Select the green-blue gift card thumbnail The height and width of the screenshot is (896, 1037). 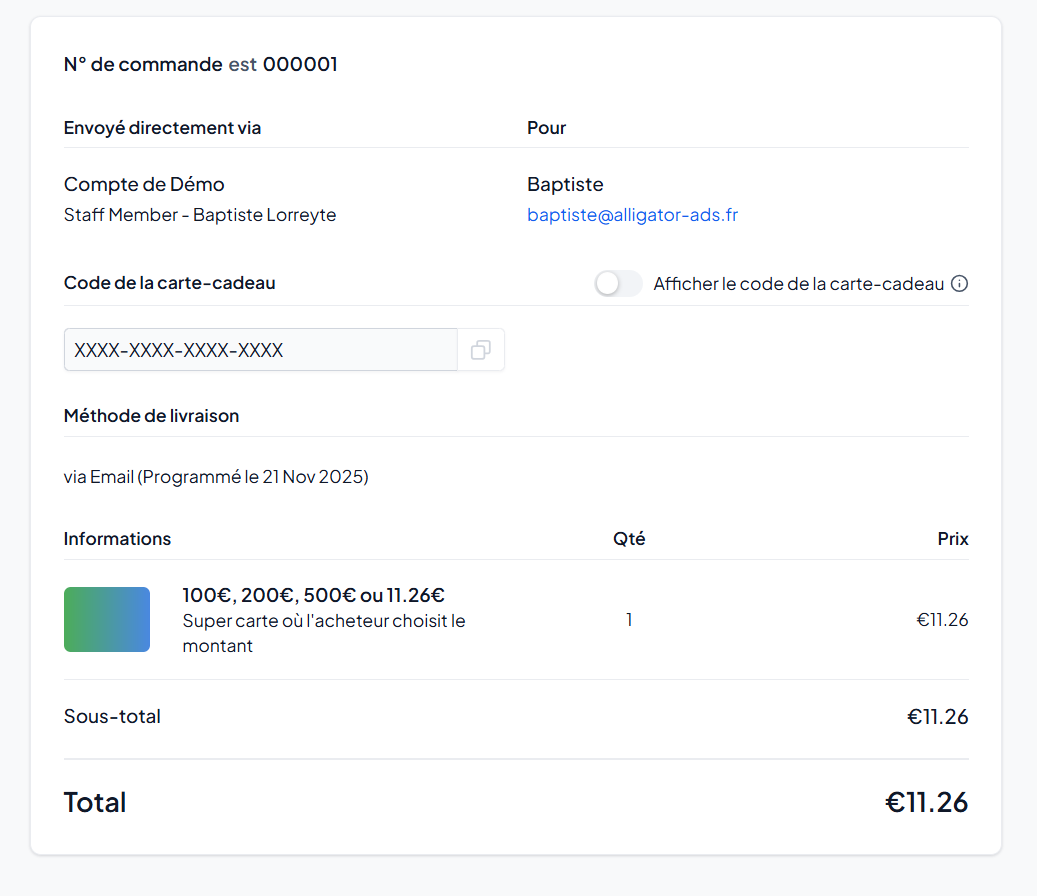point(107,620)
